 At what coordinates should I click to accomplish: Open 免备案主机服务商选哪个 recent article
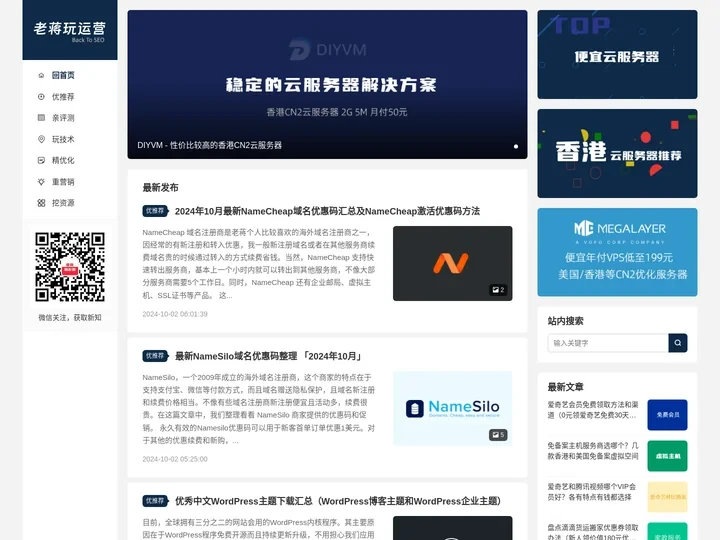pyautogui.click(x=593, y=451)
